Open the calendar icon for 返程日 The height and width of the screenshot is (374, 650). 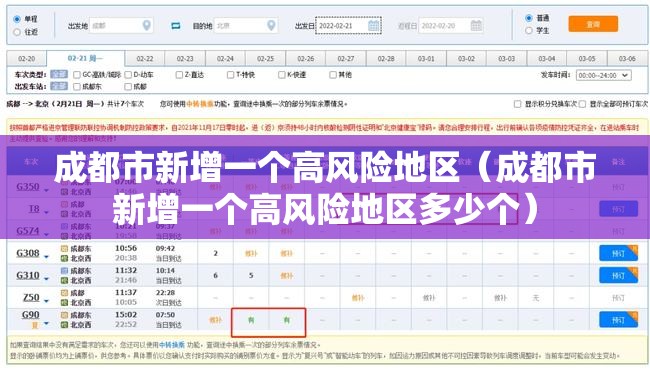[x=476, y=25]
